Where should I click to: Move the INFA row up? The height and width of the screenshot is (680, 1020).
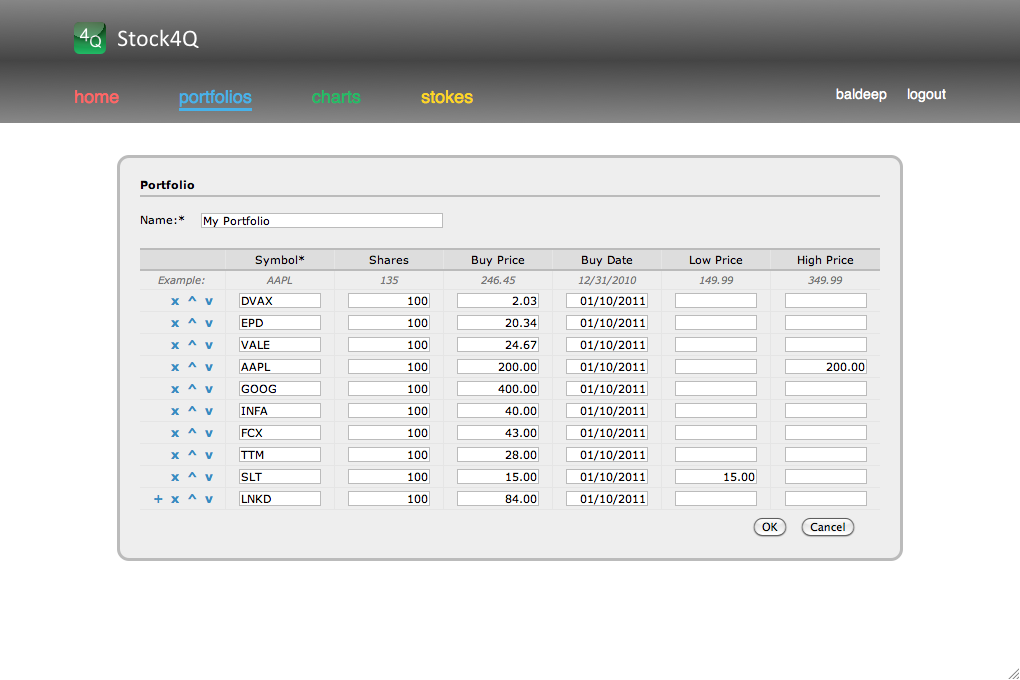(x=192, y=411)
